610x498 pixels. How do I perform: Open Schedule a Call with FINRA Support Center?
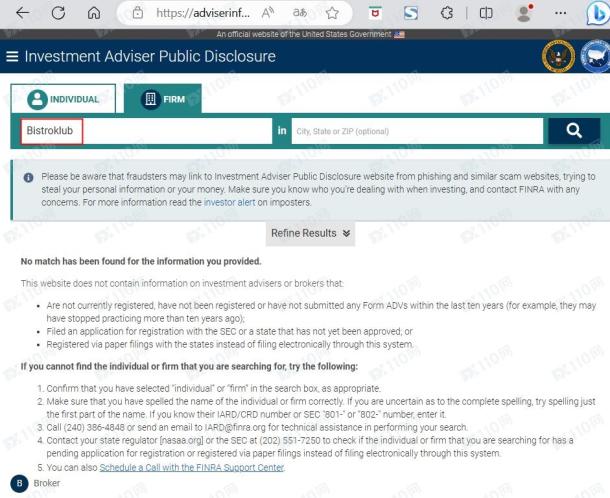pos(192,467)
